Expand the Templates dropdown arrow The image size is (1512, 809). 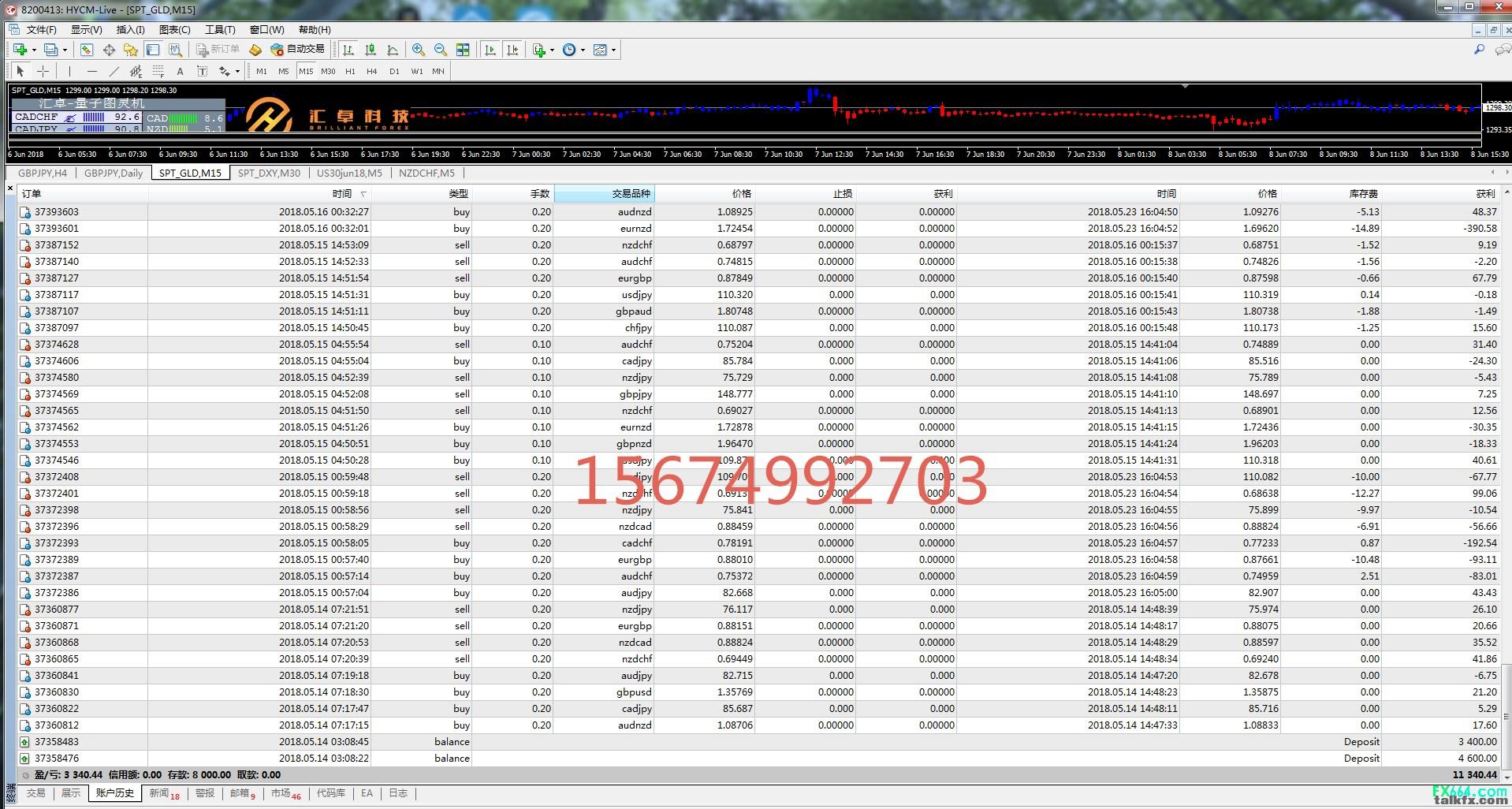click(x=613, y=50)
